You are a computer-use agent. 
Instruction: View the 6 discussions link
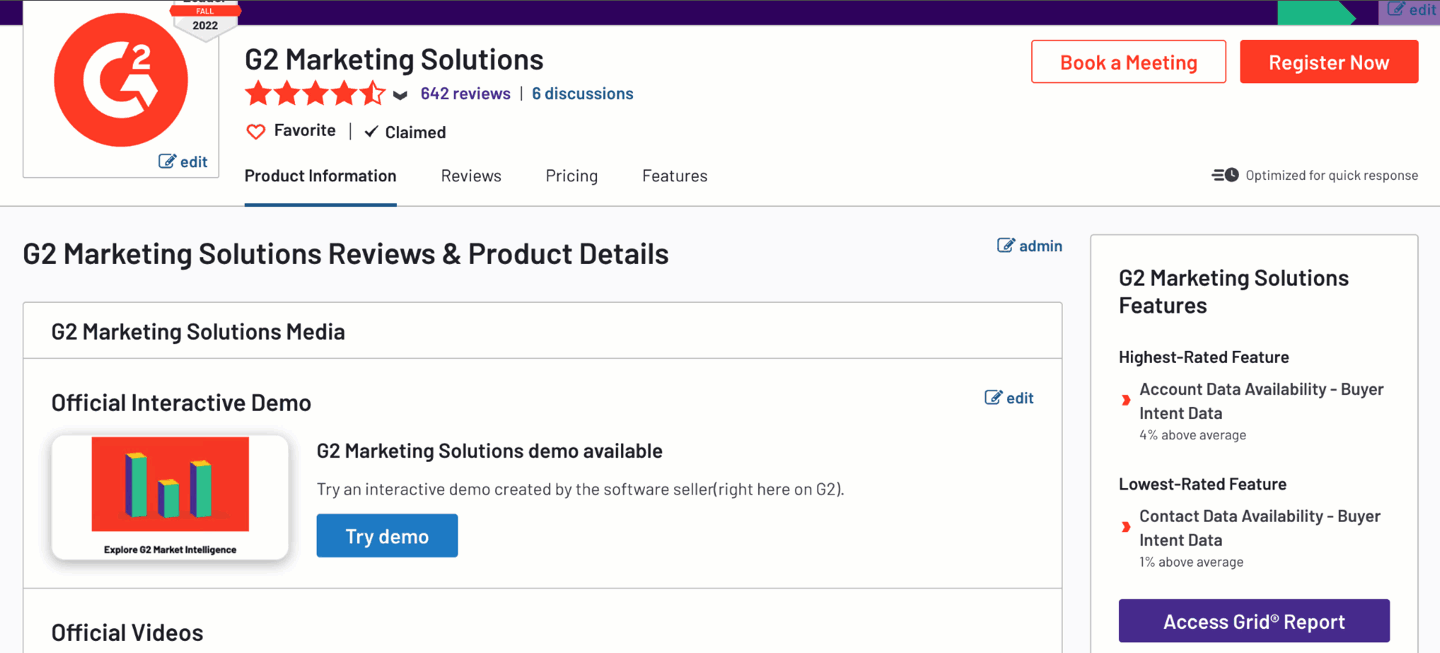[582, 93]
